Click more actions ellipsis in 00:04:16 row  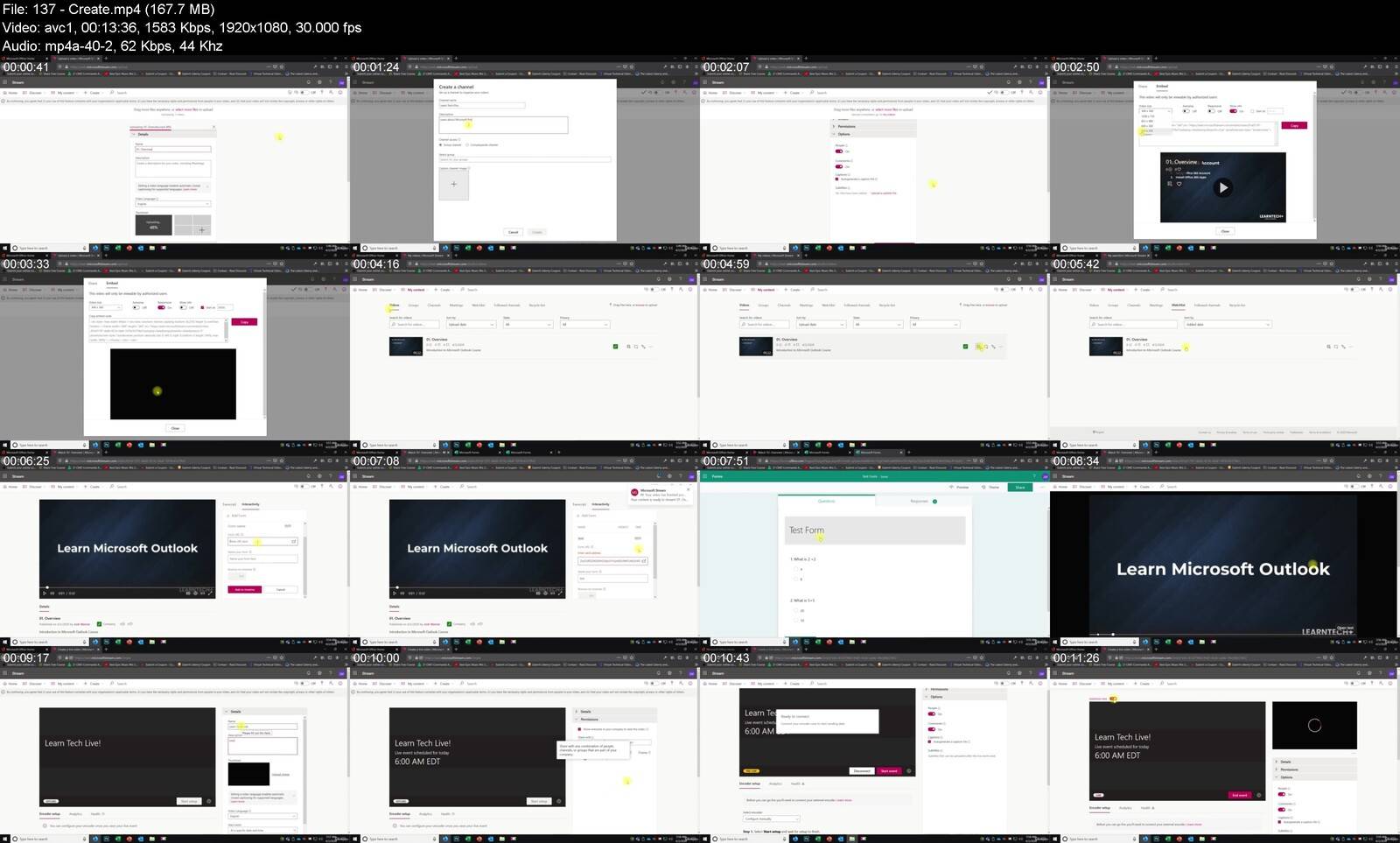coord(651,347)
